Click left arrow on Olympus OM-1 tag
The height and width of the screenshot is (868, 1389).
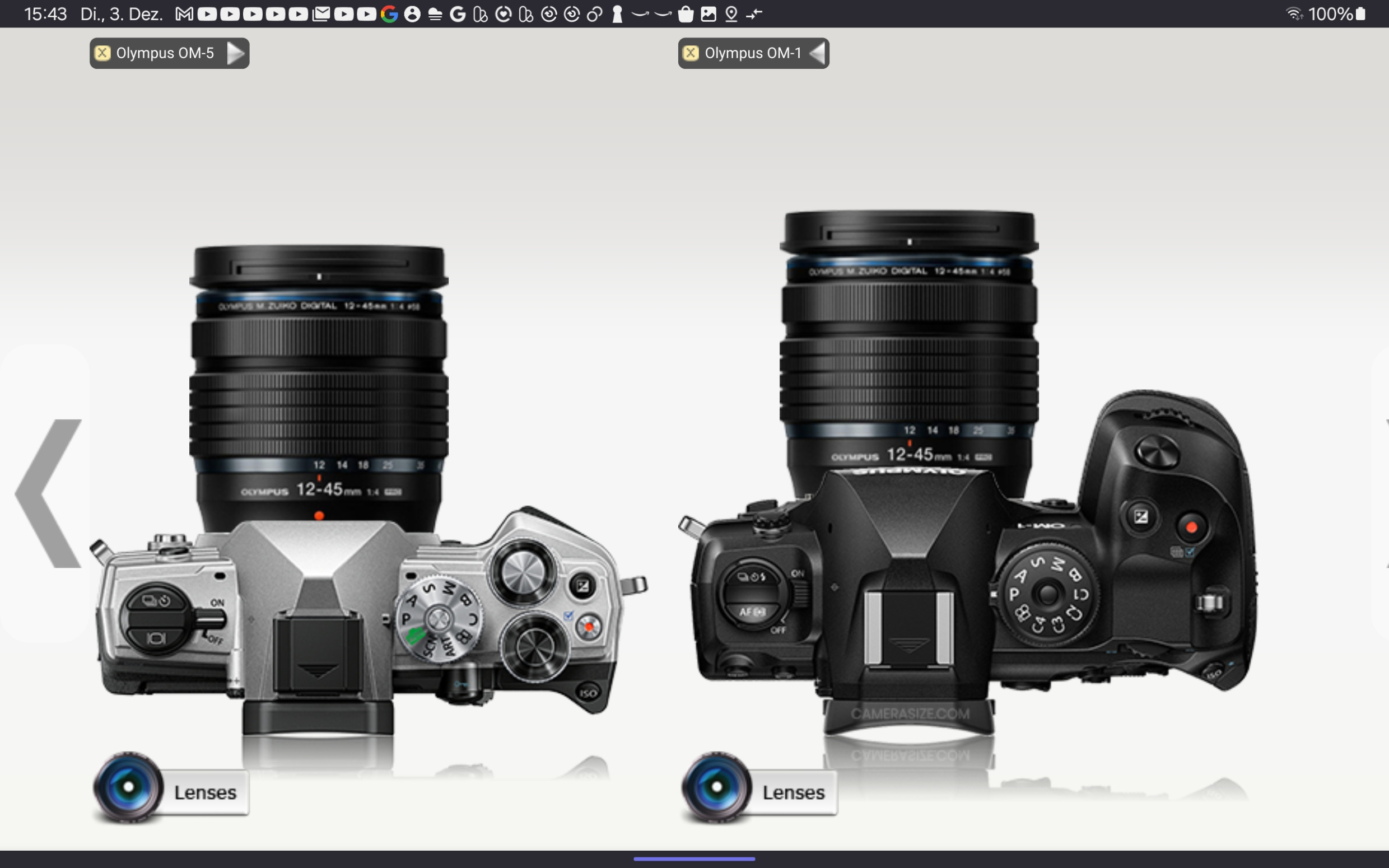click(x=817, y=53)
